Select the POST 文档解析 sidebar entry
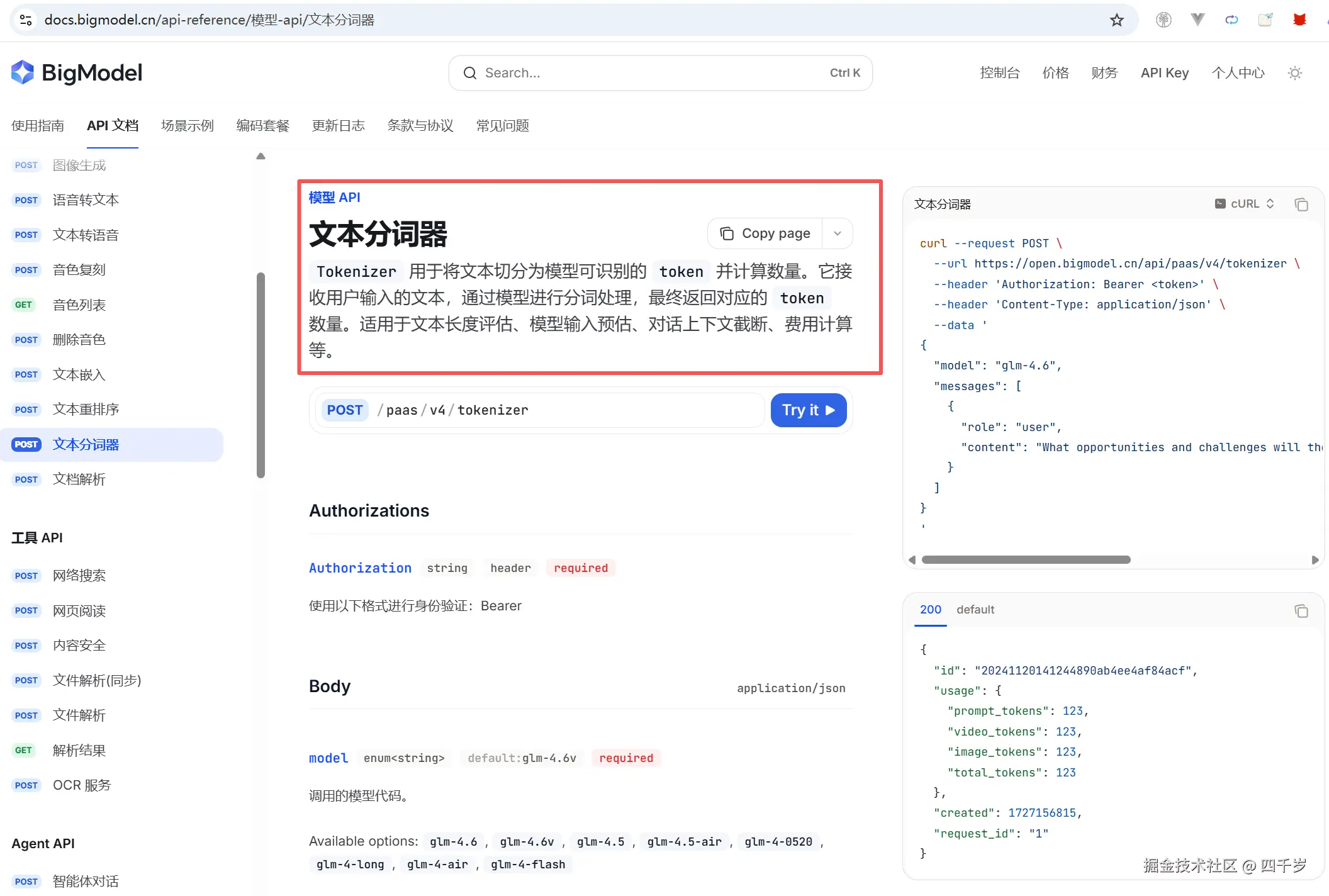The height and width of the screenshot is (896, 1329). point(79,479)
